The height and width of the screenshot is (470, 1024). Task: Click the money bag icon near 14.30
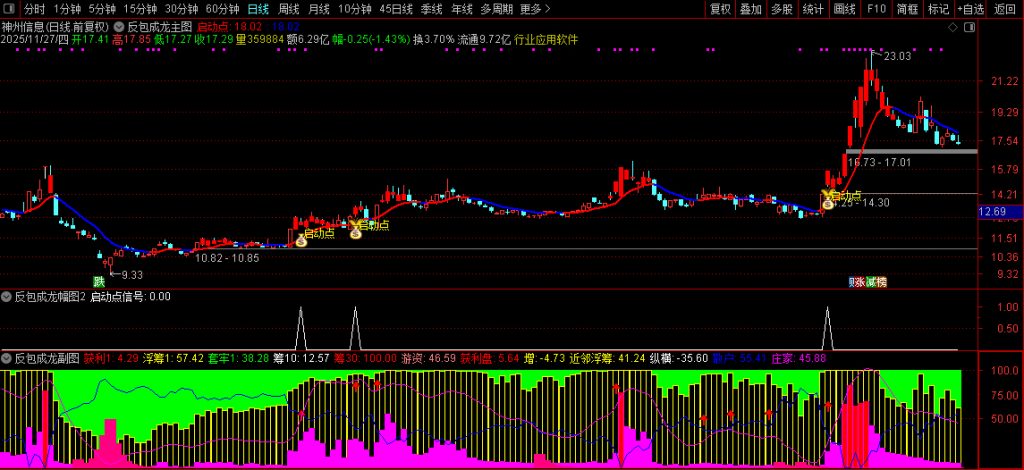(828, 203)
